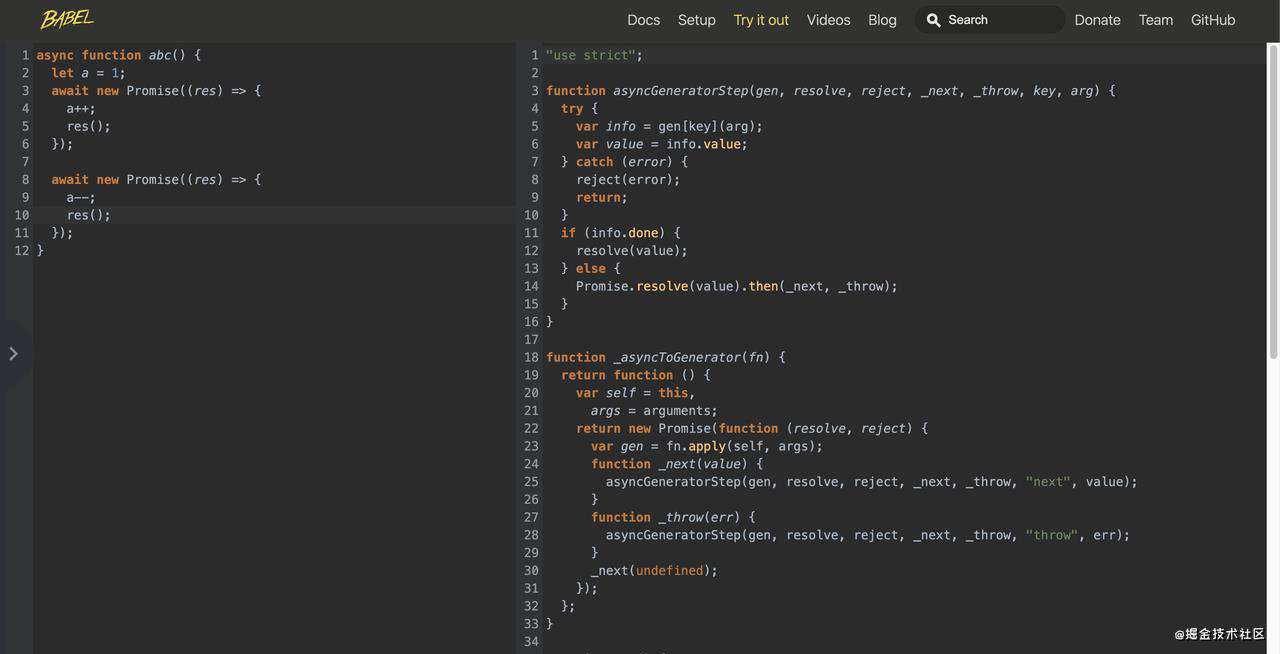Open the Docs page
The image size is (1280, 654).
coord(644,20)
